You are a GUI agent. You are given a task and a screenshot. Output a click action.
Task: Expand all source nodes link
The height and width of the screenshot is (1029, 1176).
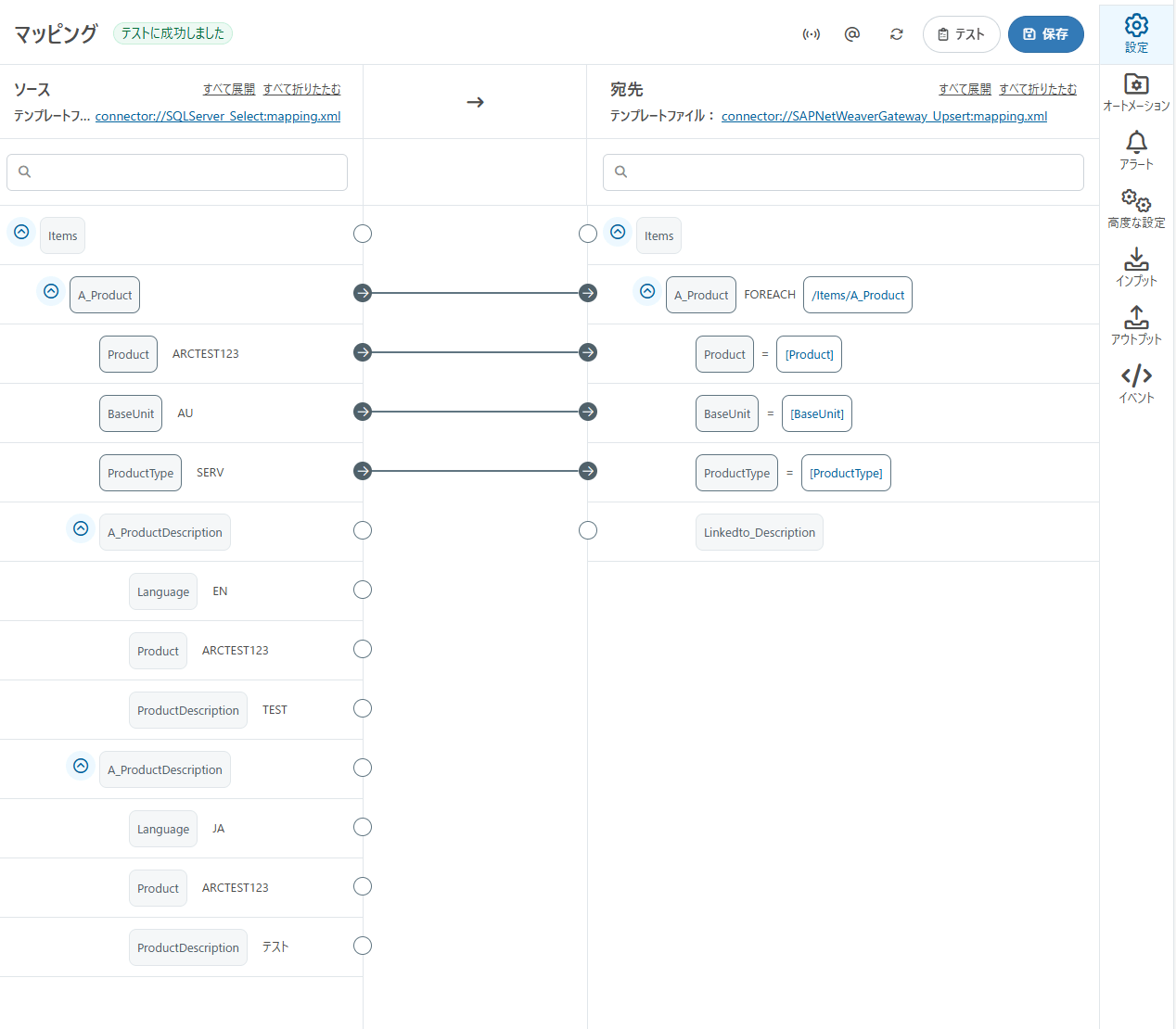[229, 89]
